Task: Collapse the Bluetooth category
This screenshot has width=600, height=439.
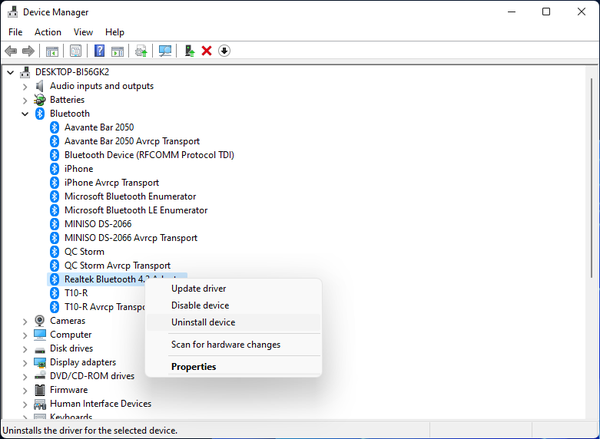Action: point(25,114)
